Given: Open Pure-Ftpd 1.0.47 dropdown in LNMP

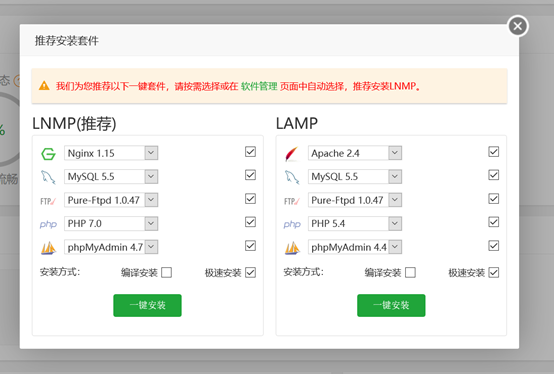Looking at the screenshot, I should [x=111, y=200].
